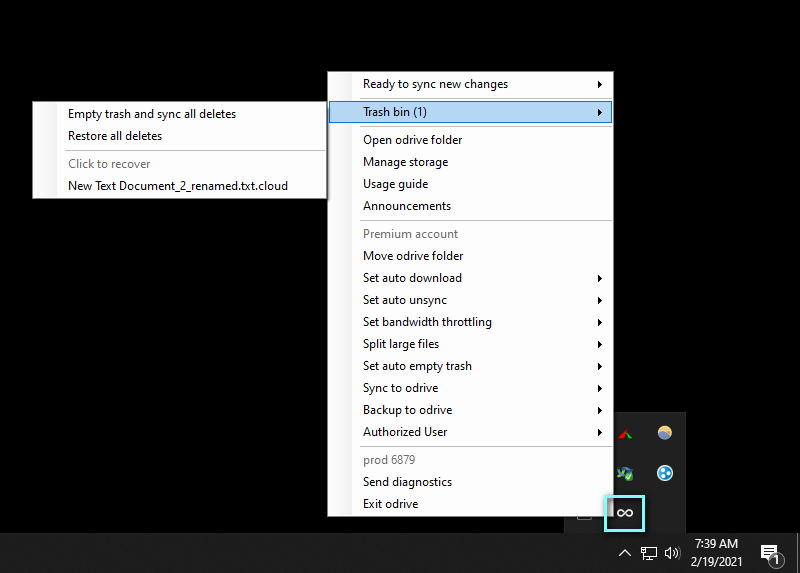
Task: Expand the Set auto download submenu
Action: tap(470, 278)
